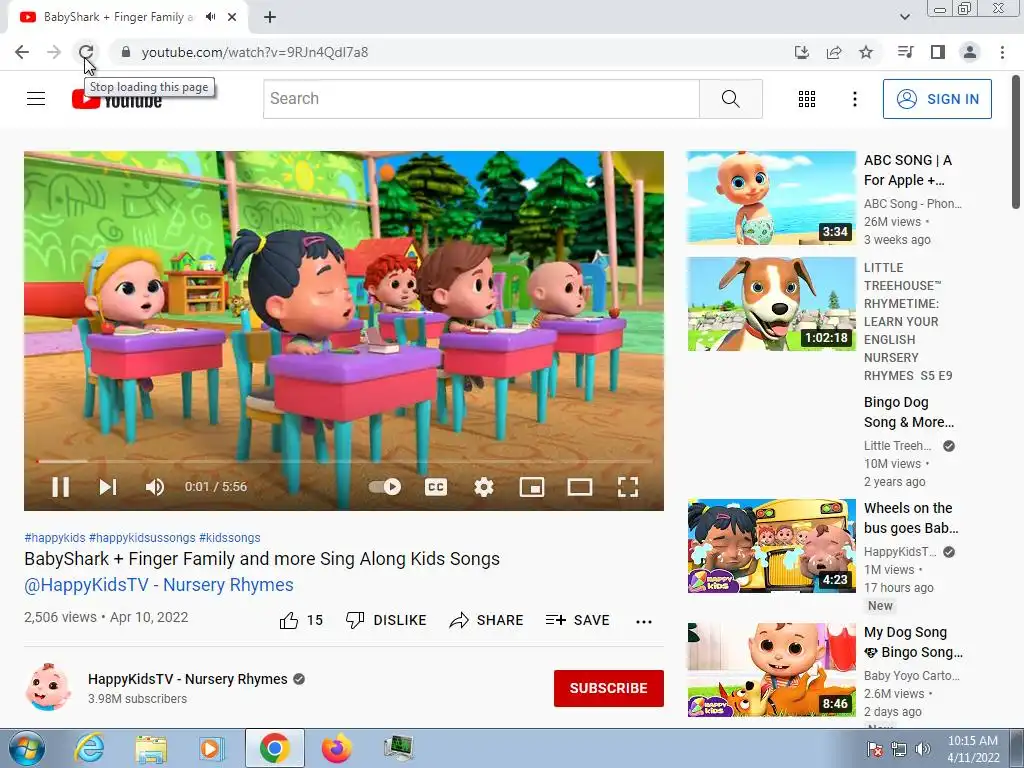
Task: Mute the video volume speaker icon
Action: click(x=155, y=487)
